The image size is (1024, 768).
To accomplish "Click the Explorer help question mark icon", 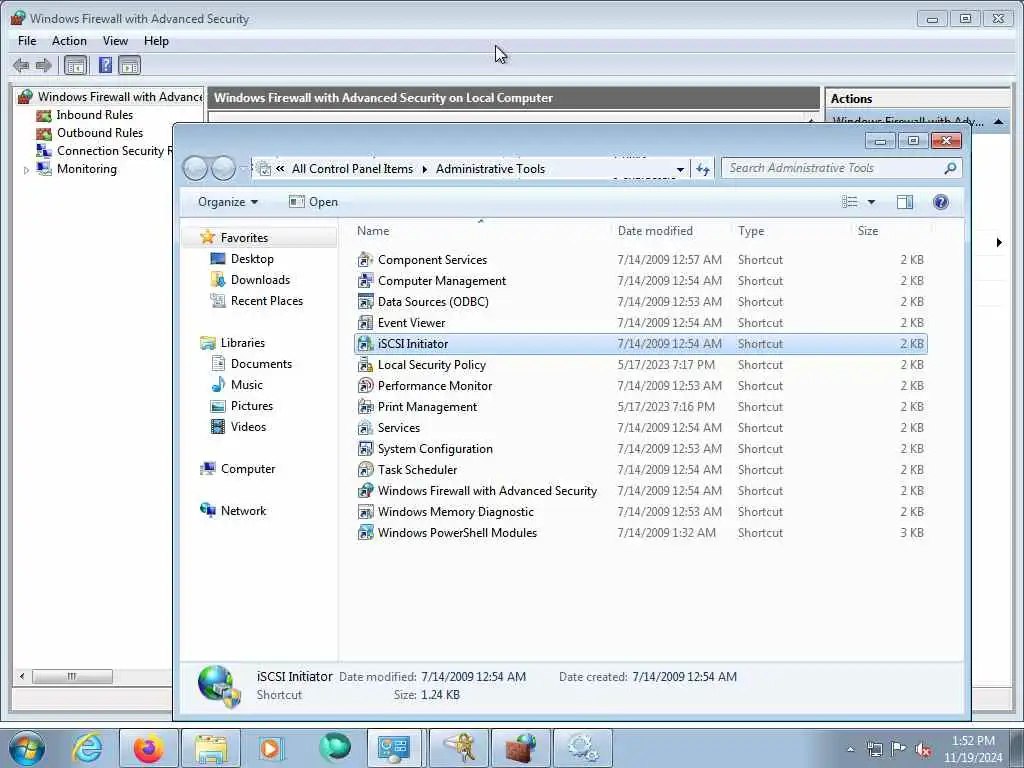I will [x=940, y=202].
